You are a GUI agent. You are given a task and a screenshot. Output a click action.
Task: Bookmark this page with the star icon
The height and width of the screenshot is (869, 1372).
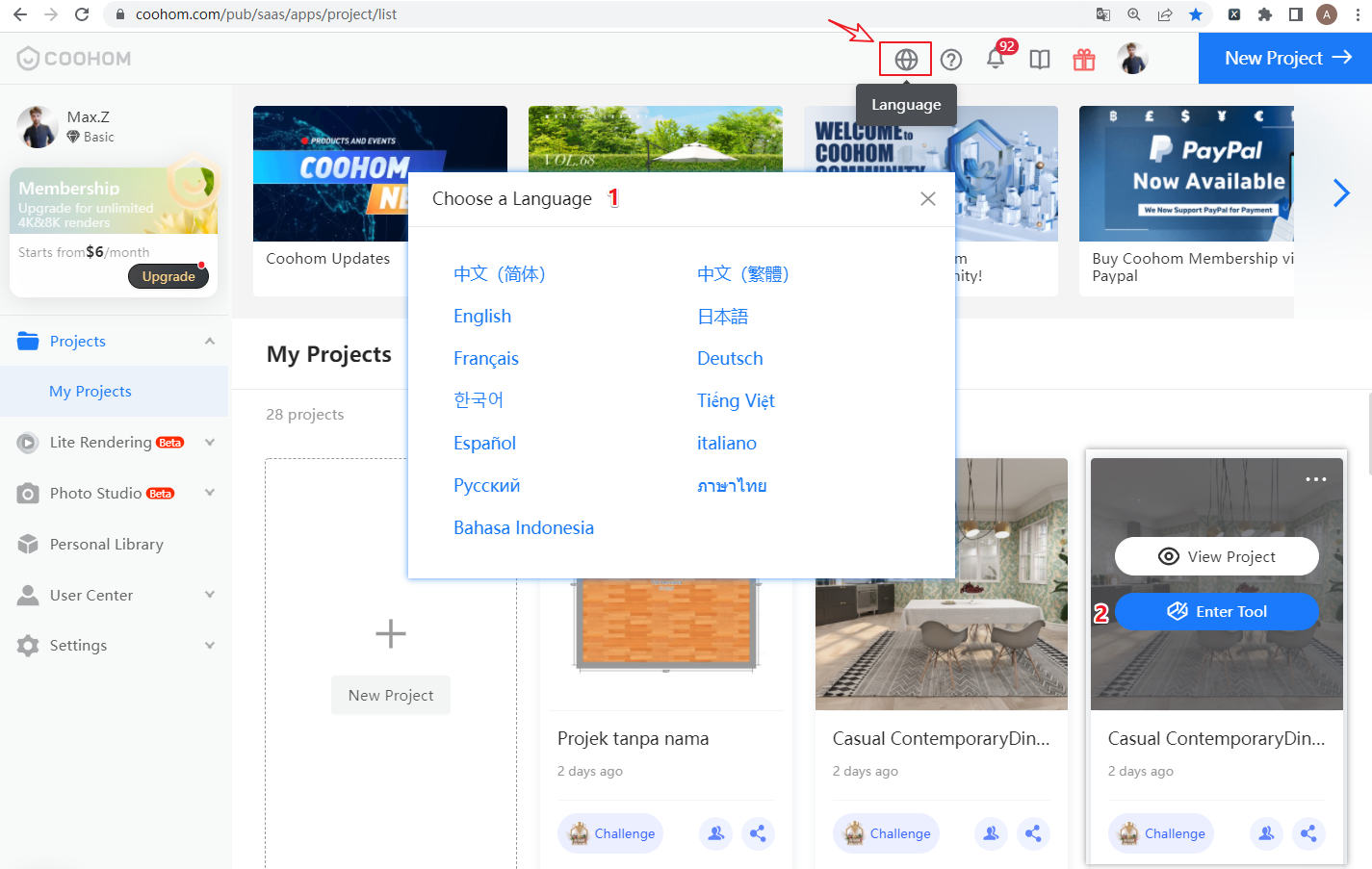click(x=1196, y=14)
